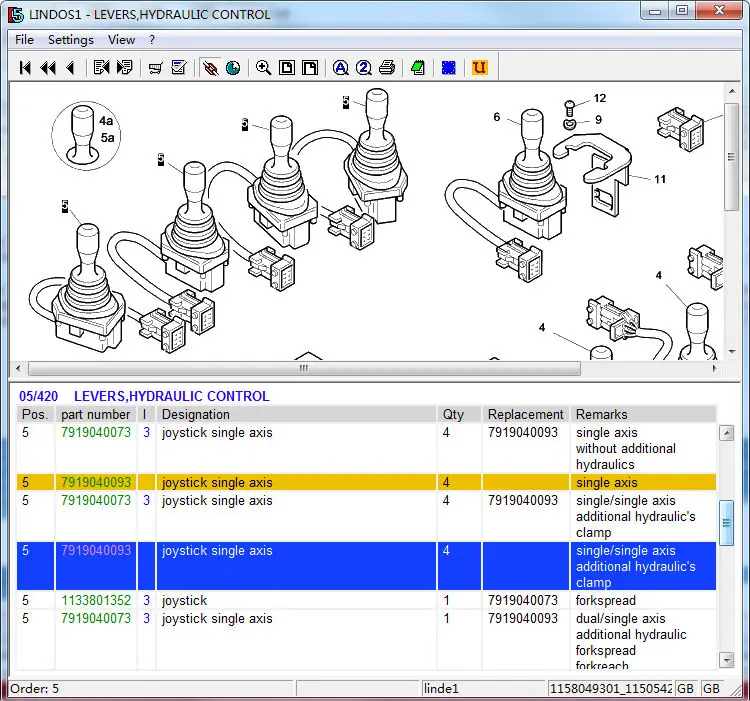This screenshot has height=701, width=750.
Task: Click previous list page icon
Action: pyautogui.click(x=101, y=67)
